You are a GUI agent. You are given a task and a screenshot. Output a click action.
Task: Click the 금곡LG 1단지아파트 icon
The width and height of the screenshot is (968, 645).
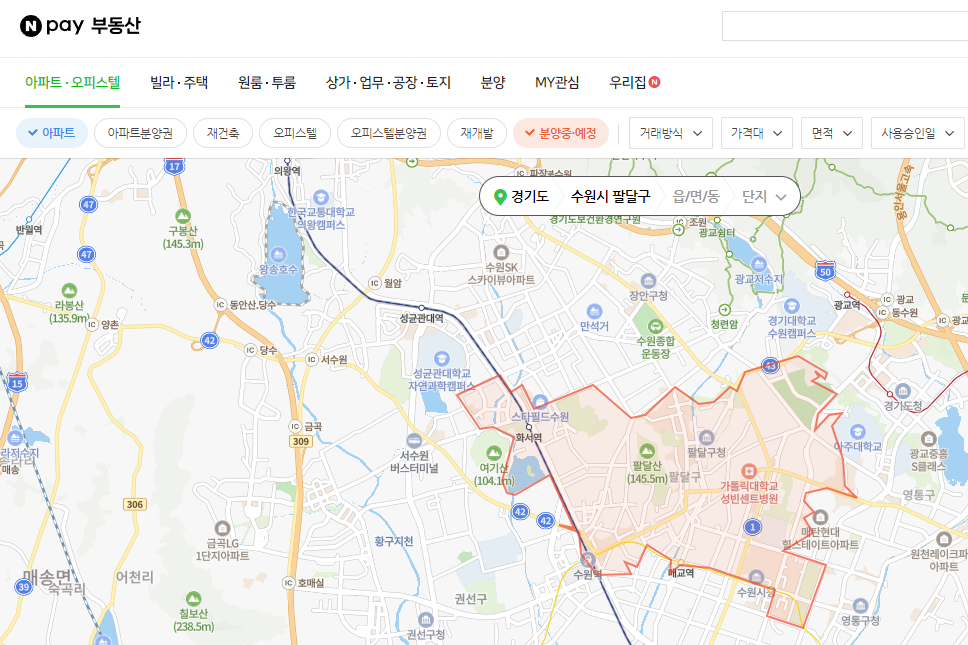pos(222,528)
